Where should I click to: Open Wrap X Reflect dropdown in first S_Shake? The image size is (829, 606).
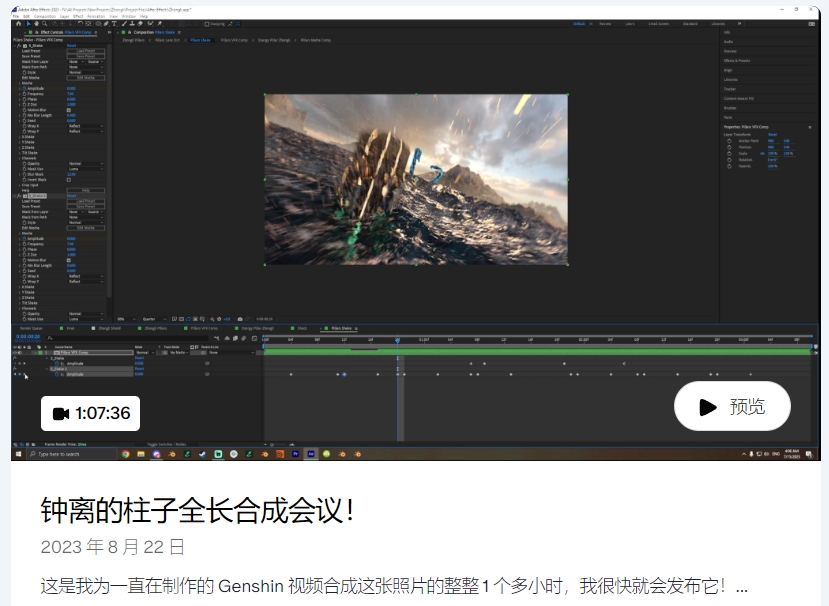pyautogui.click(x=86, y=126)
